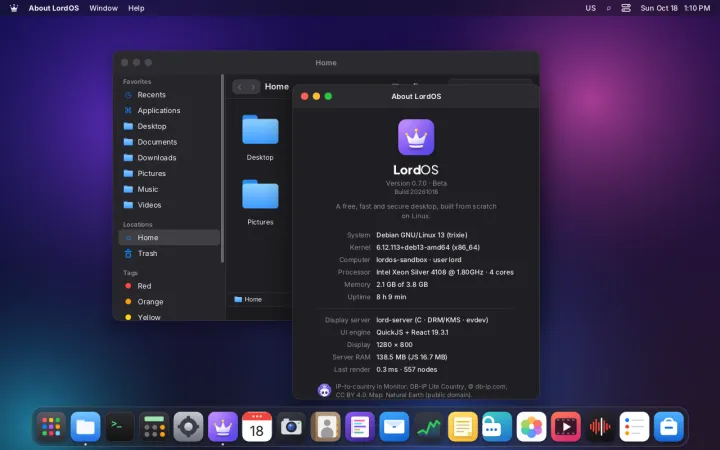Launch the Camera app from dock
Image resolution: width=720 pixels, height=450 pixels.
tap(291, 427)
